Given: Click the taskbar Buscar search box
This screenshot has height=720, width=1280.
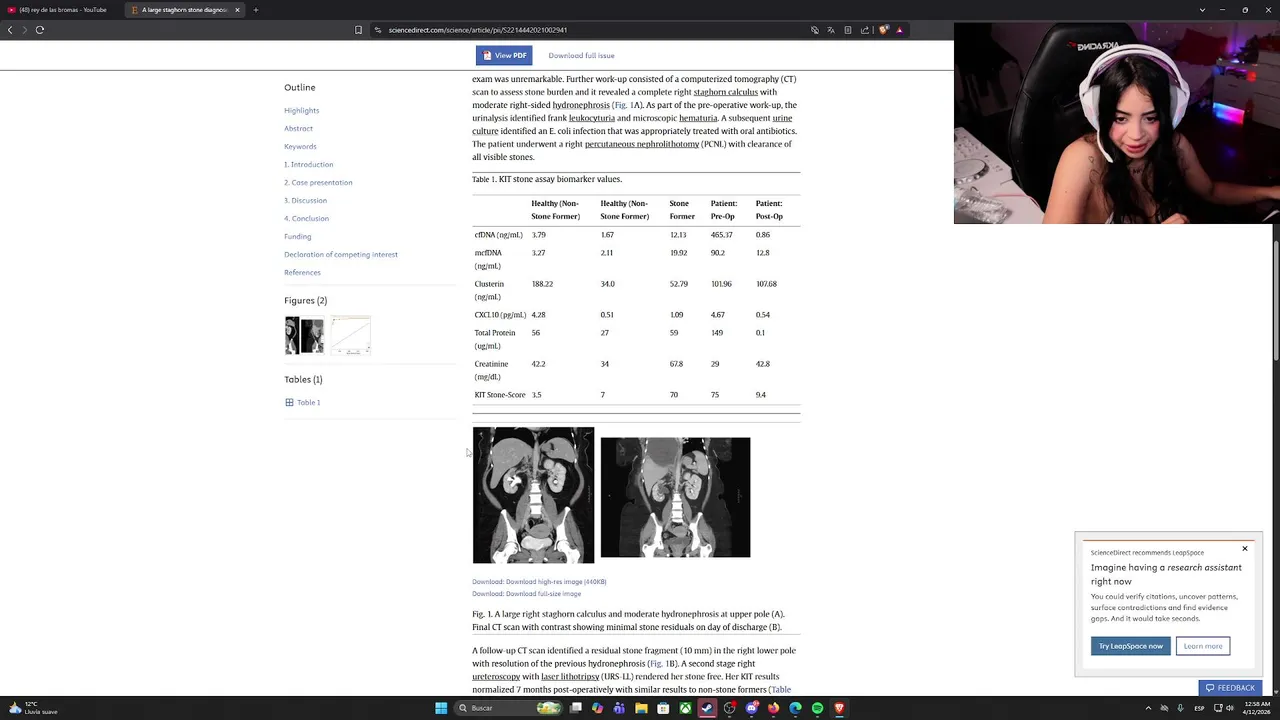Looking at the screenshot, I should 509,708.
